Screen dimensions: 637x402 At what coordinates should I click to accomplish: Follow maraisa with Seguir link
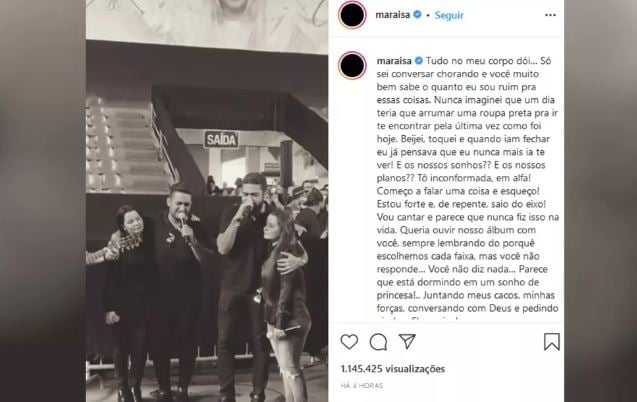tap(449, 15)
